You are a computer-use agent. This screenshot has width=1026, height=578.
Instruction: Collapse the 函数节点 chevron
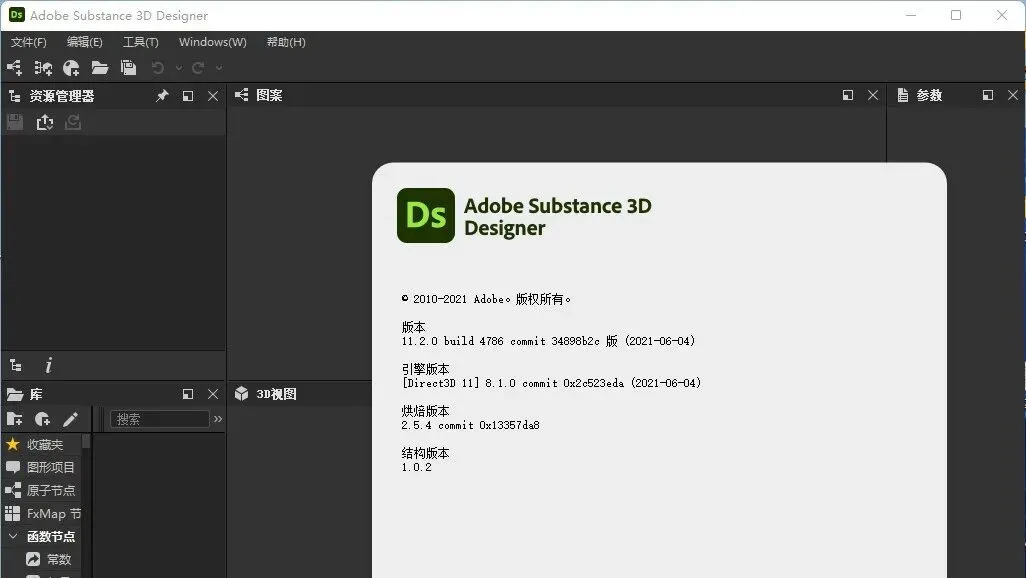[13, 536]
